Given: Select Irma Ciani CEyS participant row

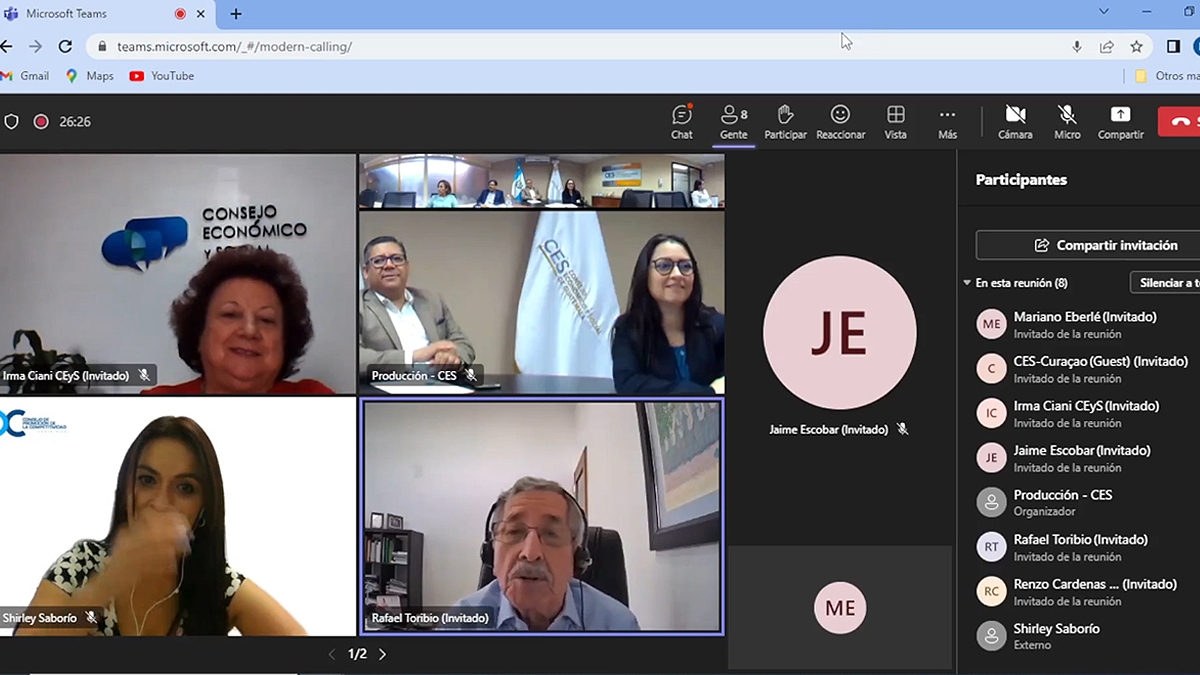Looking at the screenshot, I should point(1088,413).
